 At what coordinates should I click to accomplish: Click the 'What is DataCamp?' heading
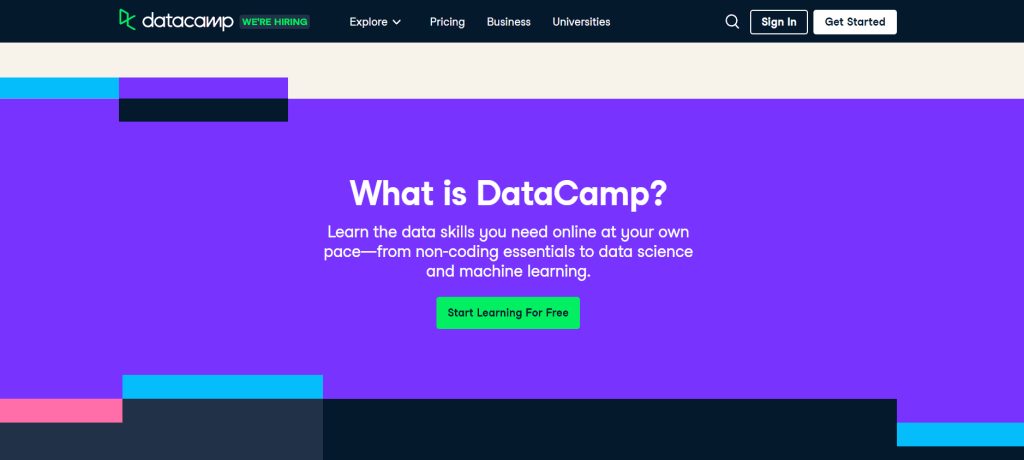[508, 193]
